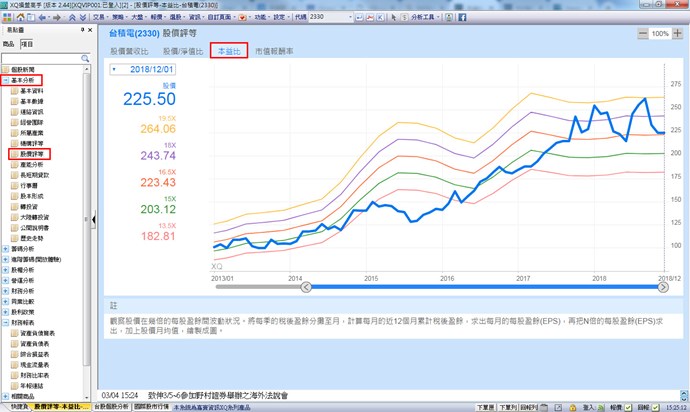Viewport: 690px width, 412px height.
Task: Open the 股價評等 item in the tree
Action: 33,155
